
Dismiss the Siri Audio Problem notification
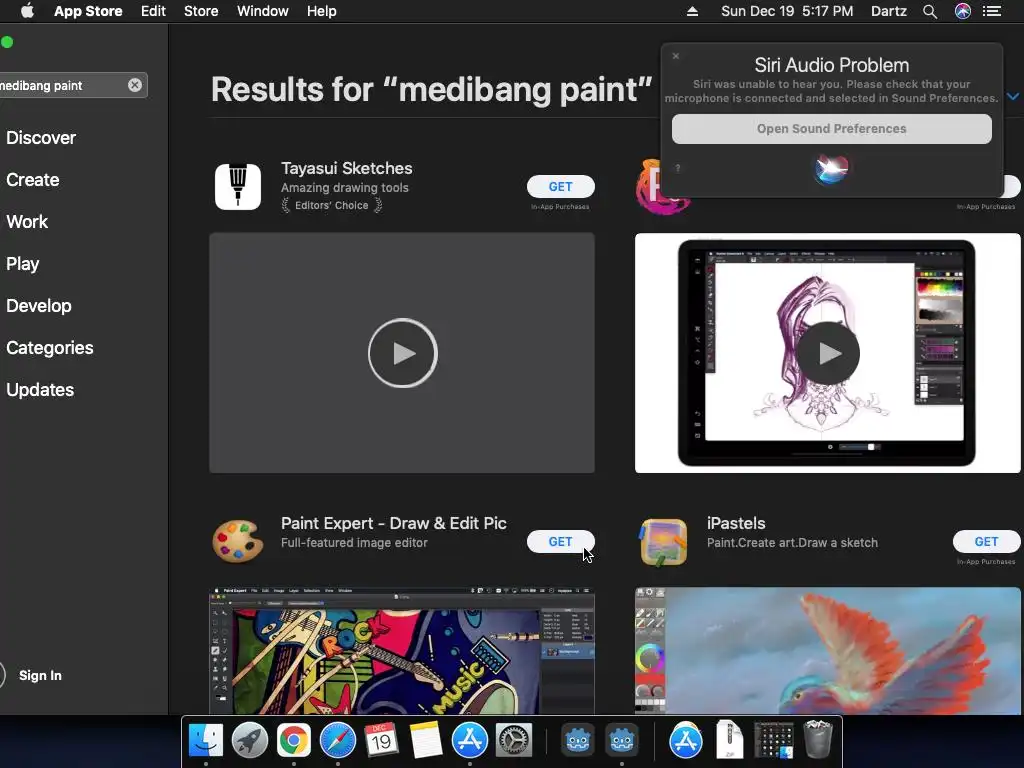tap(676, 56)
